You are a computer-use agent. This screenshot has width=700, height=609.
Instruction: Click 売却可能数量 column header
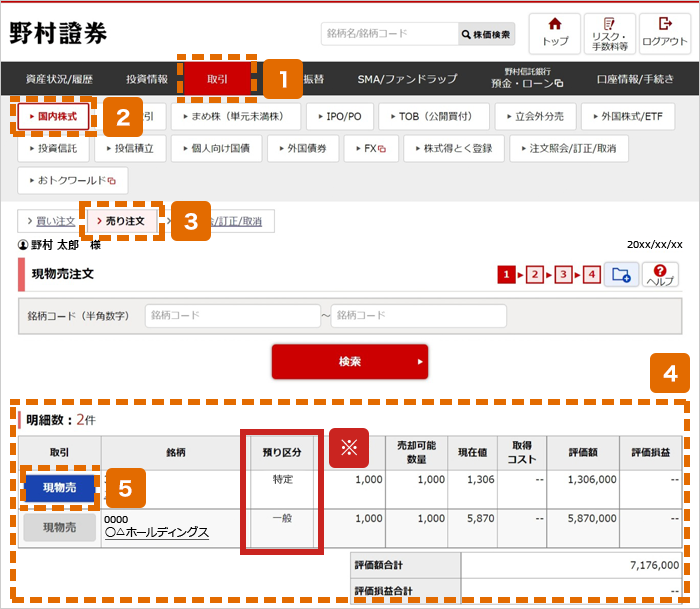point(416,452)
